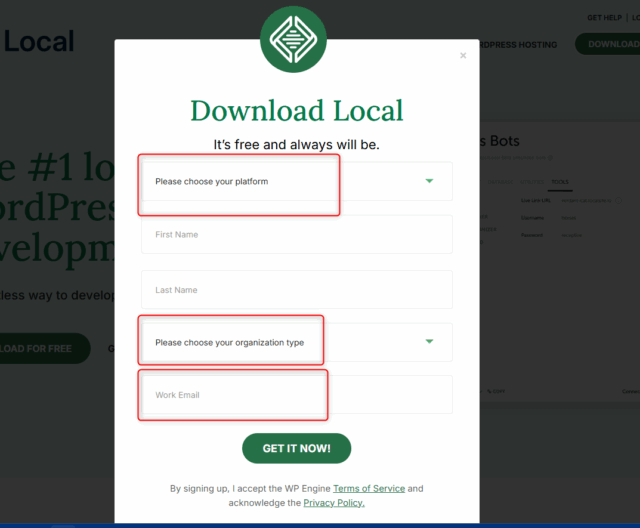The height and width of the screenshot is (528, 640).
Task: Click the platform dropdown's green arrow
Action: (429, 181)
